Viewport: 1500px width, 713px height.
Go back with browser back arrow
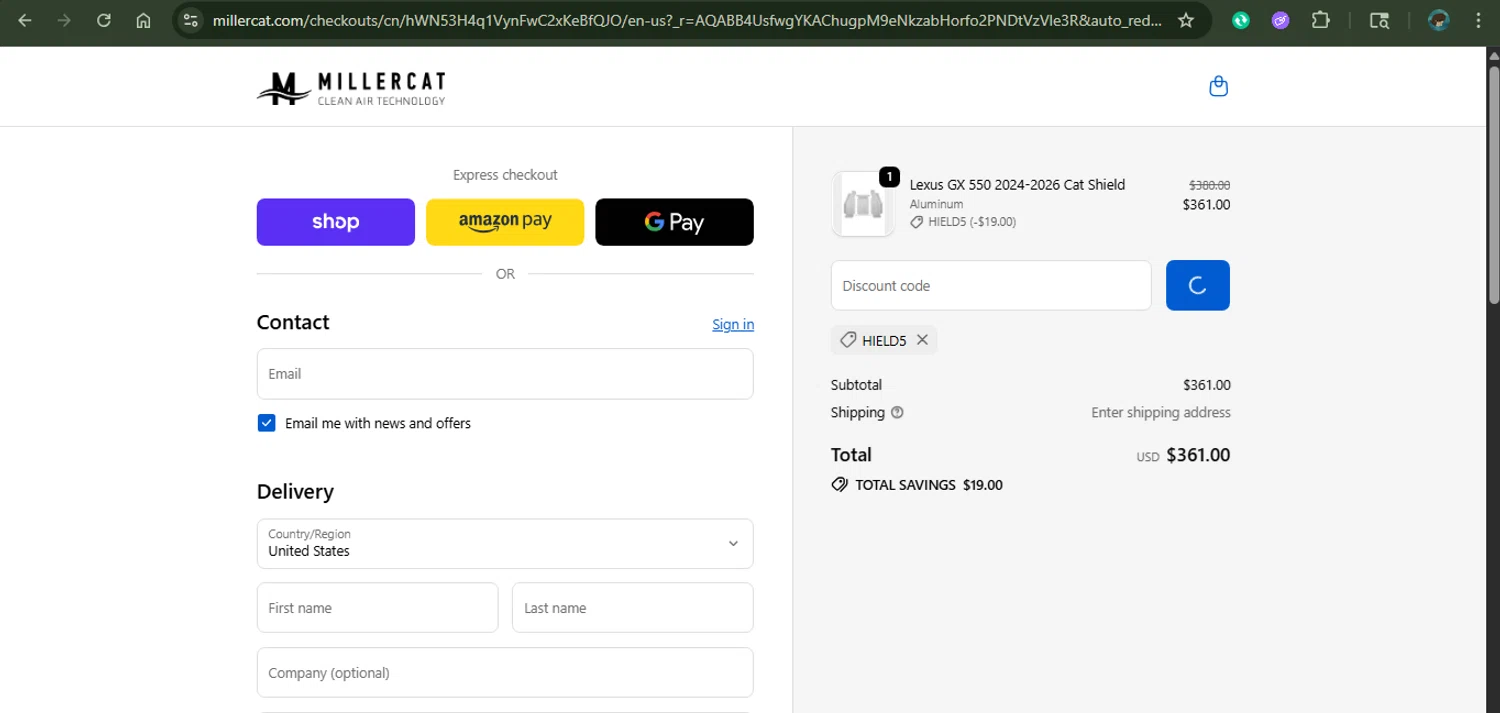[25, 20]
